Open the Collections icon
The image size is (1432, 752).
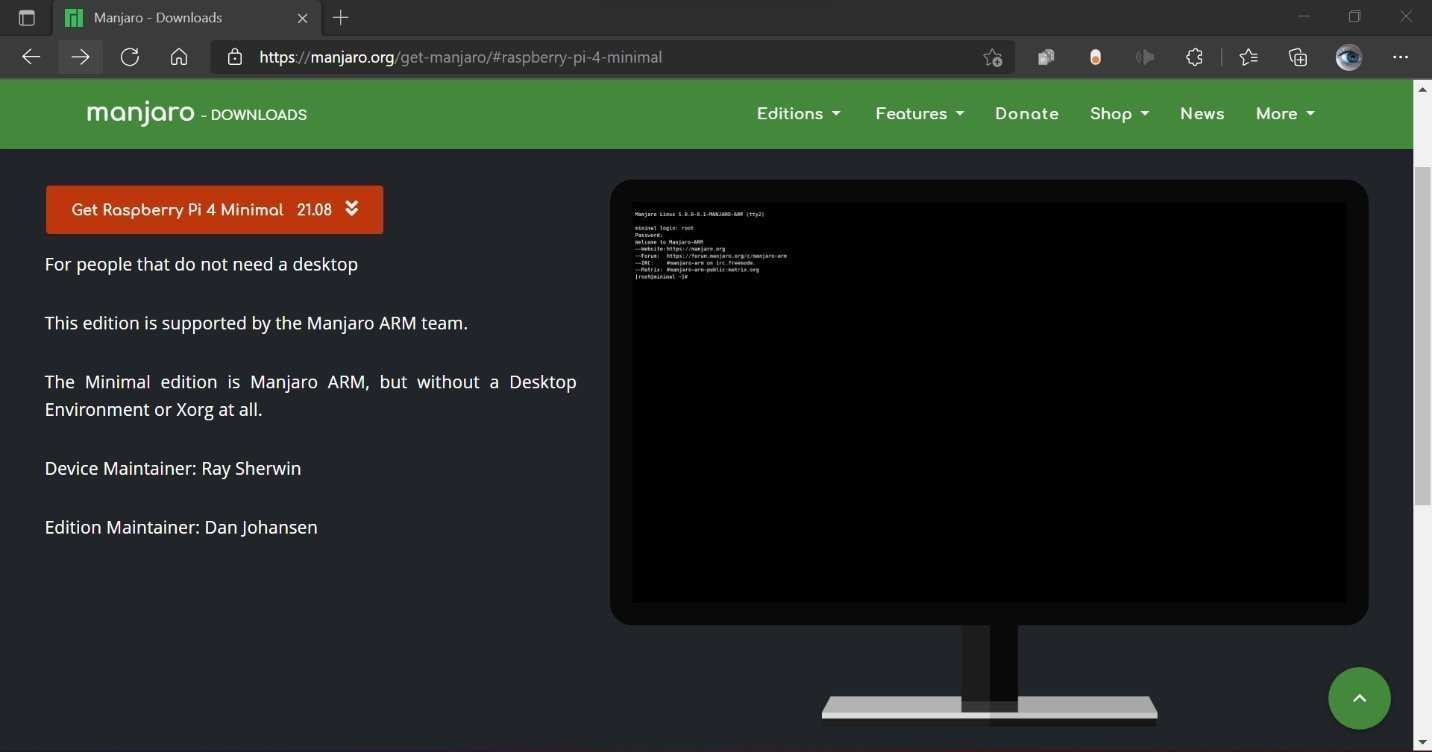[x=1297, y=57]
